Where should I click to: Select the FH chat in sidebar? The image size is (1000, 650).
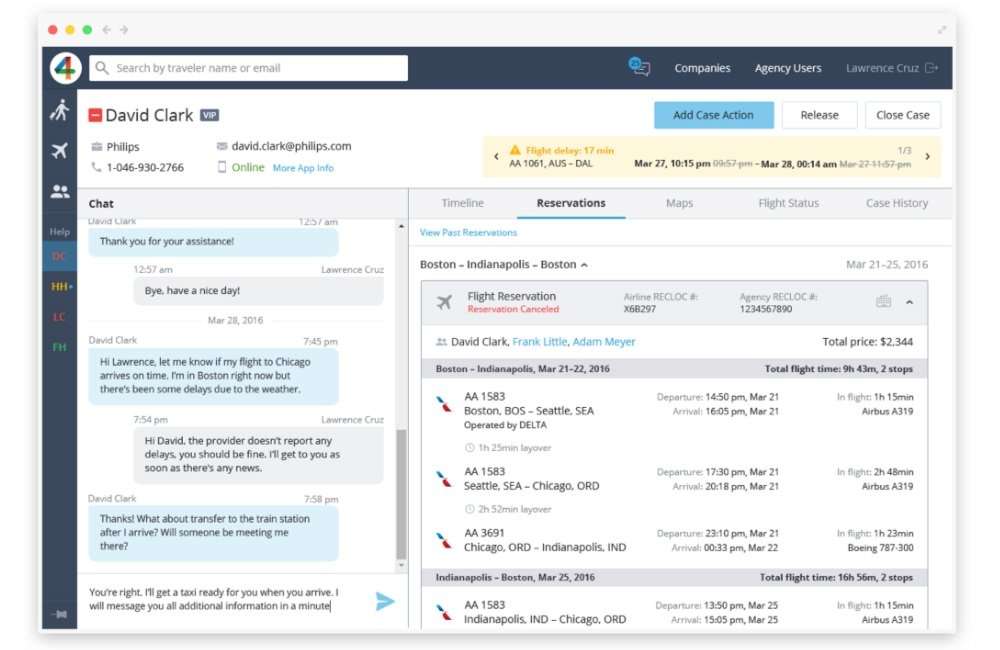point(59,347)
